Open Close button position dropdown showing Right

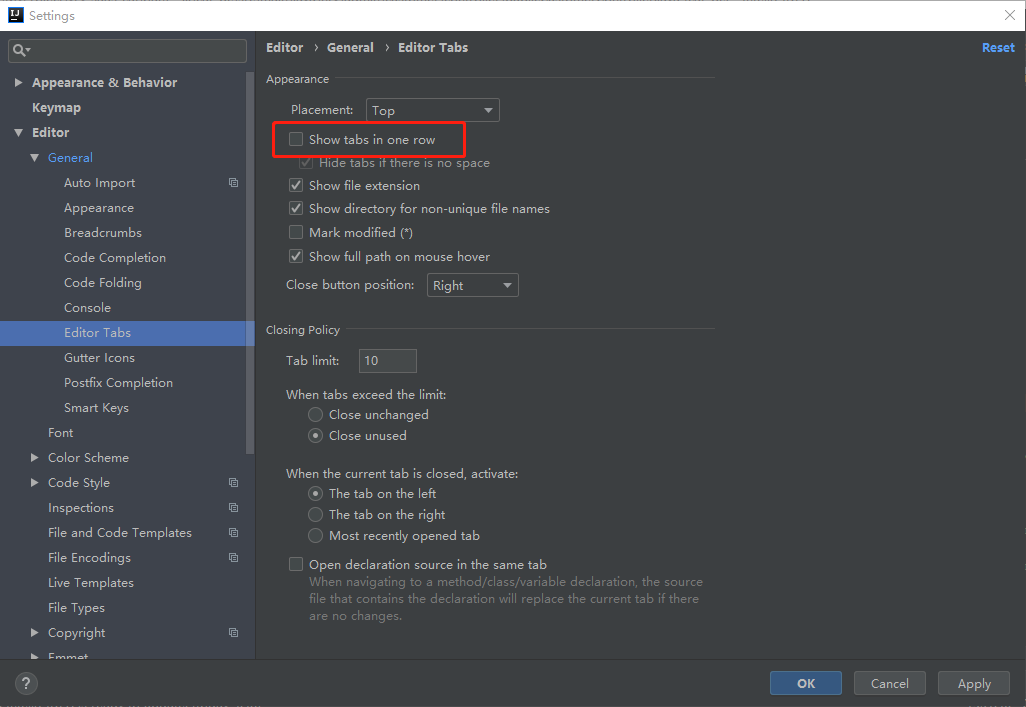[x=472, y=285]
